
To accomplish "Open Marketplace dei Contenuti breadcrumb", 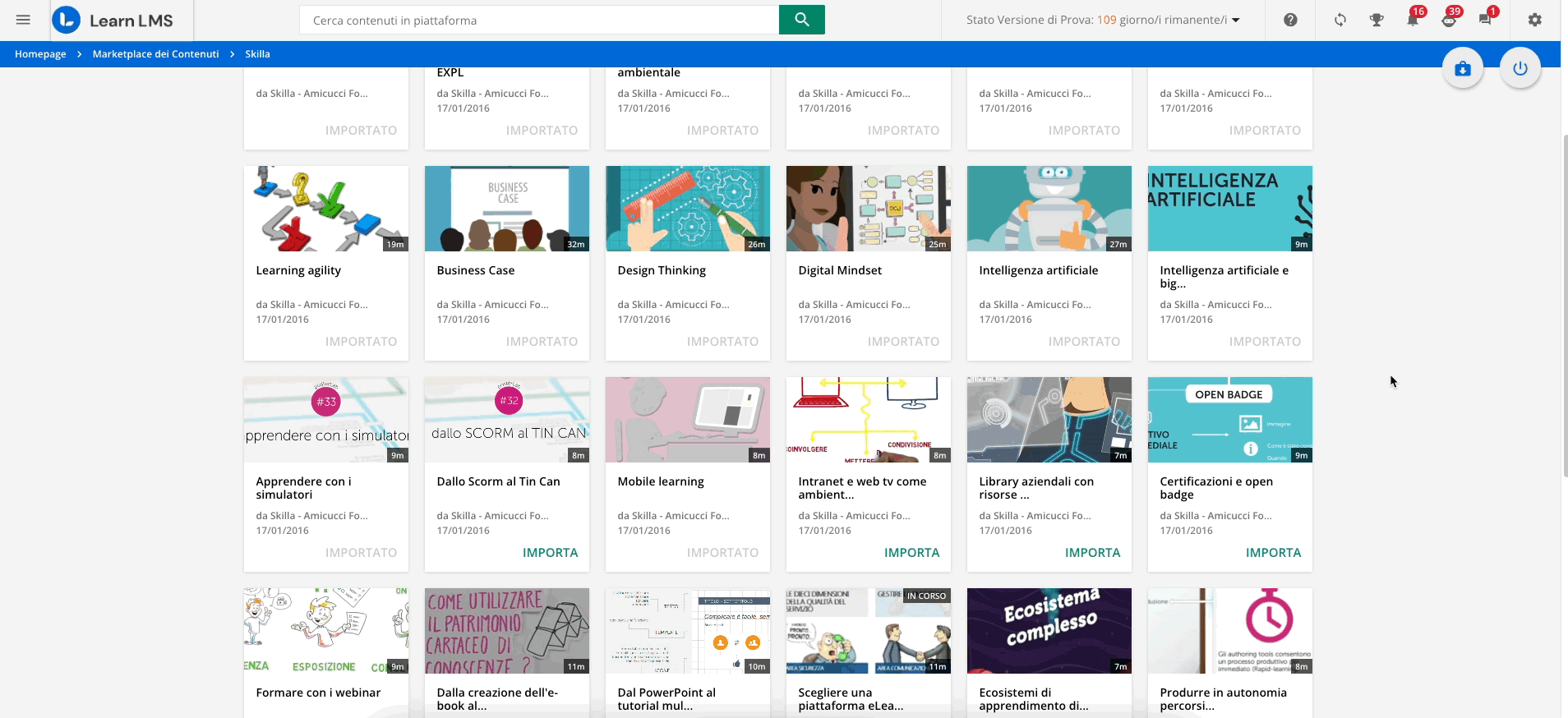I will [155, 54].
